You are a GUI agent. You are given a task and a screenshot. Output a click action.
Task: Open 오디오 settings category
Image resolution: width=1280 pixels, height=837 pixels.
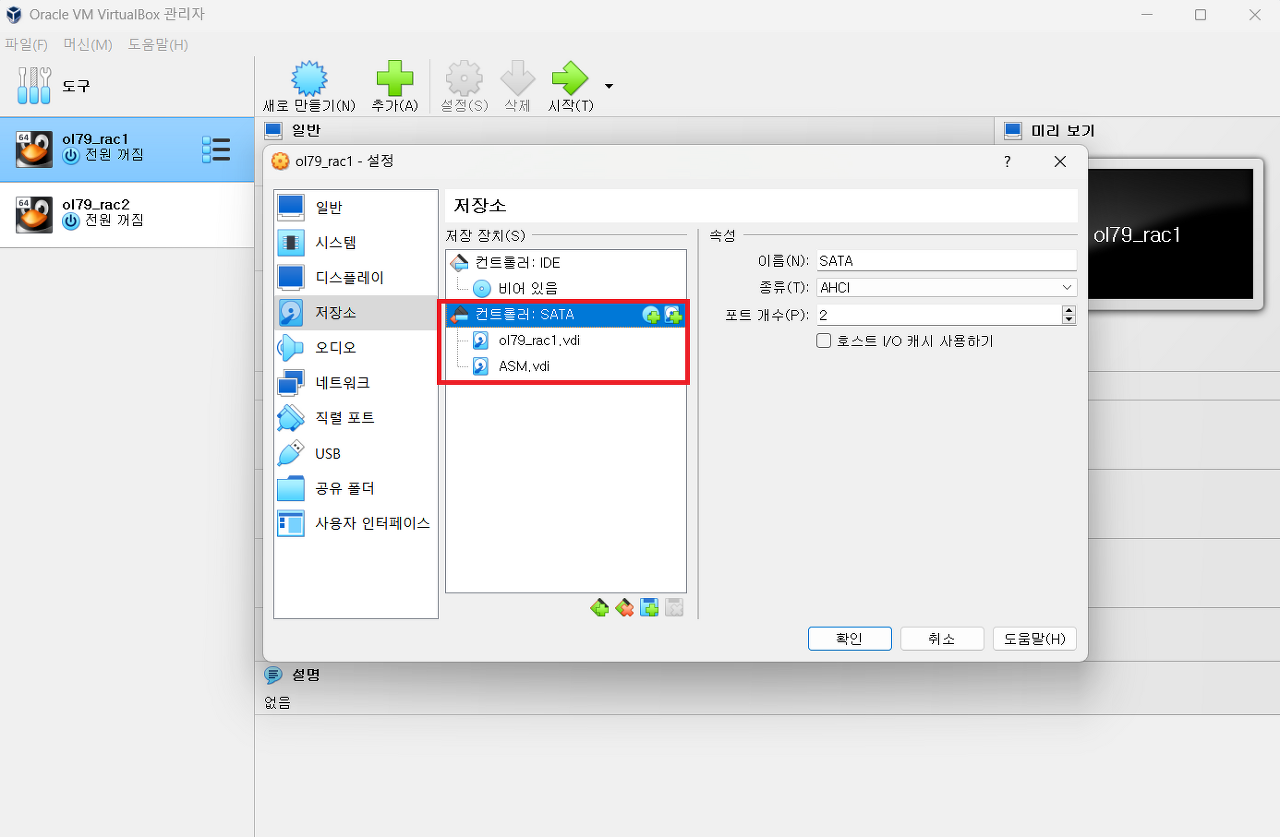click(356, 348)
